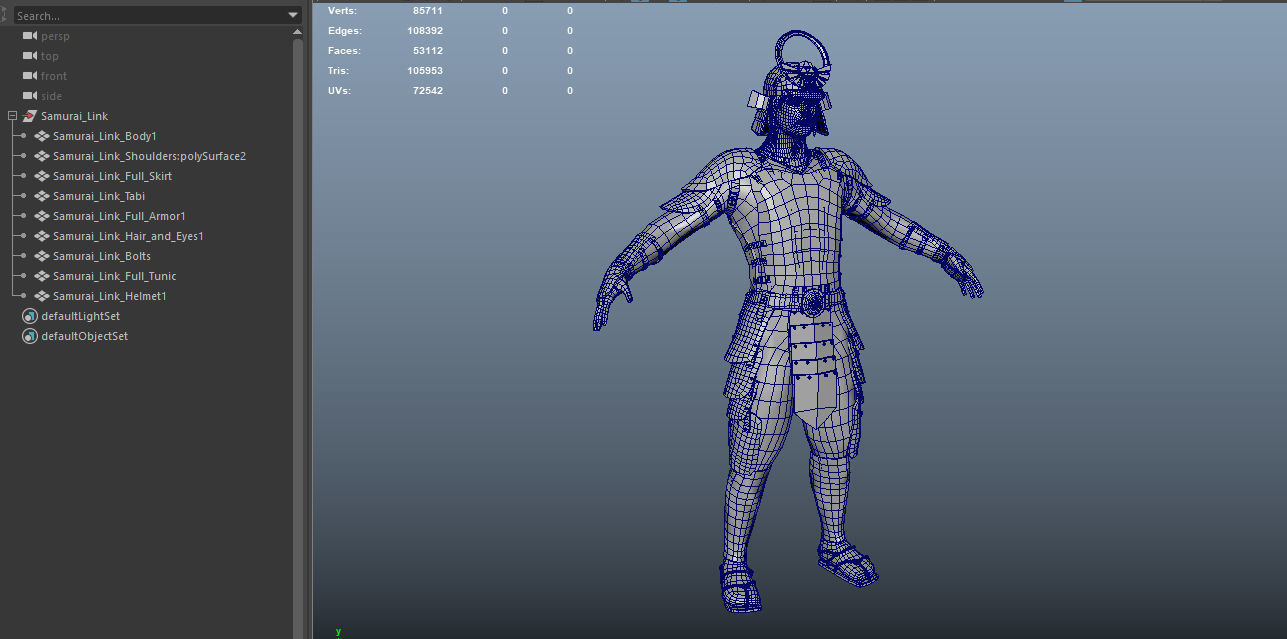Click the mesh icon of Samurai_Link_Helmet1

click(42, 296)
